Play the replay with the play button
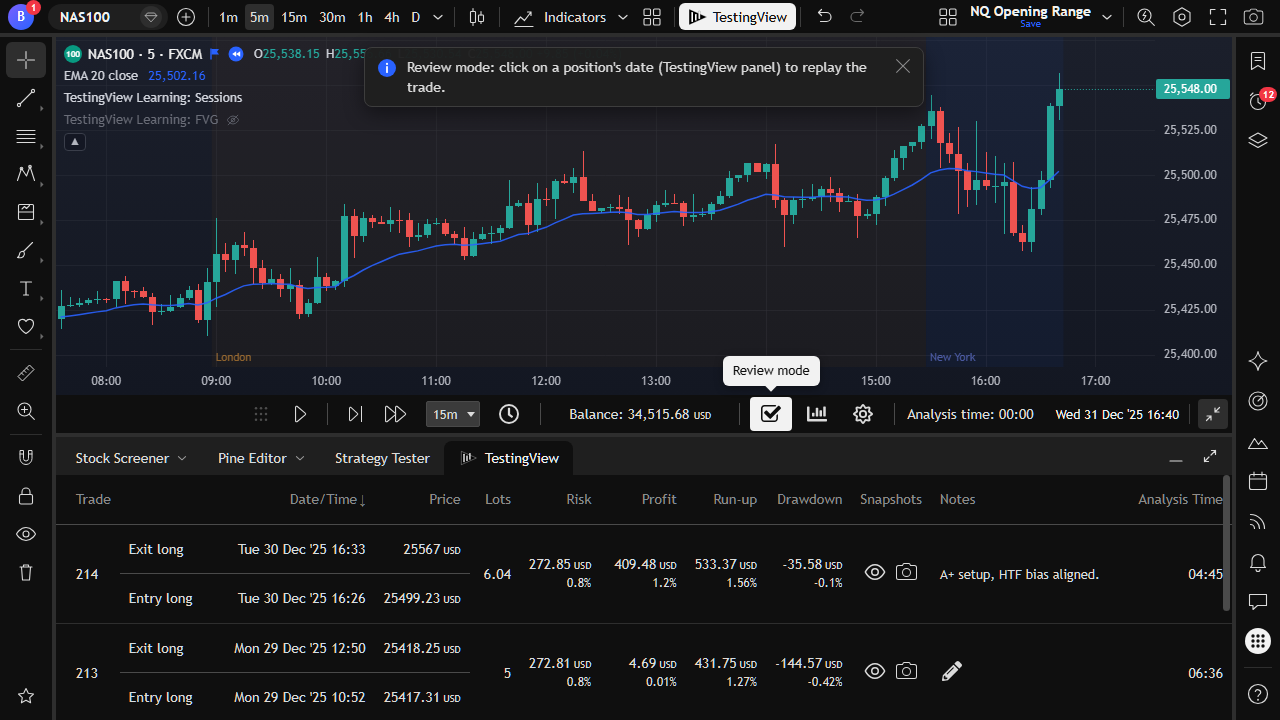Viewport: 1280px width, 720px height. coord(300,414)
